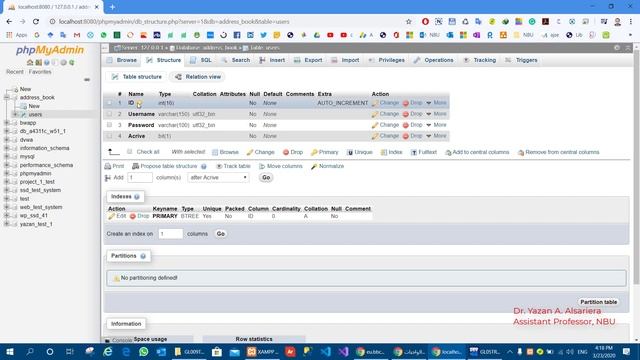
Task: Click Index for selected columns
Action: point(391,152)
